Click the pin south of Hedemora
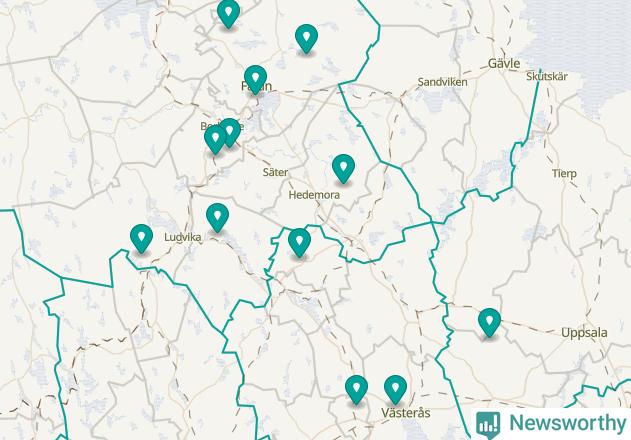 point(299,242)
